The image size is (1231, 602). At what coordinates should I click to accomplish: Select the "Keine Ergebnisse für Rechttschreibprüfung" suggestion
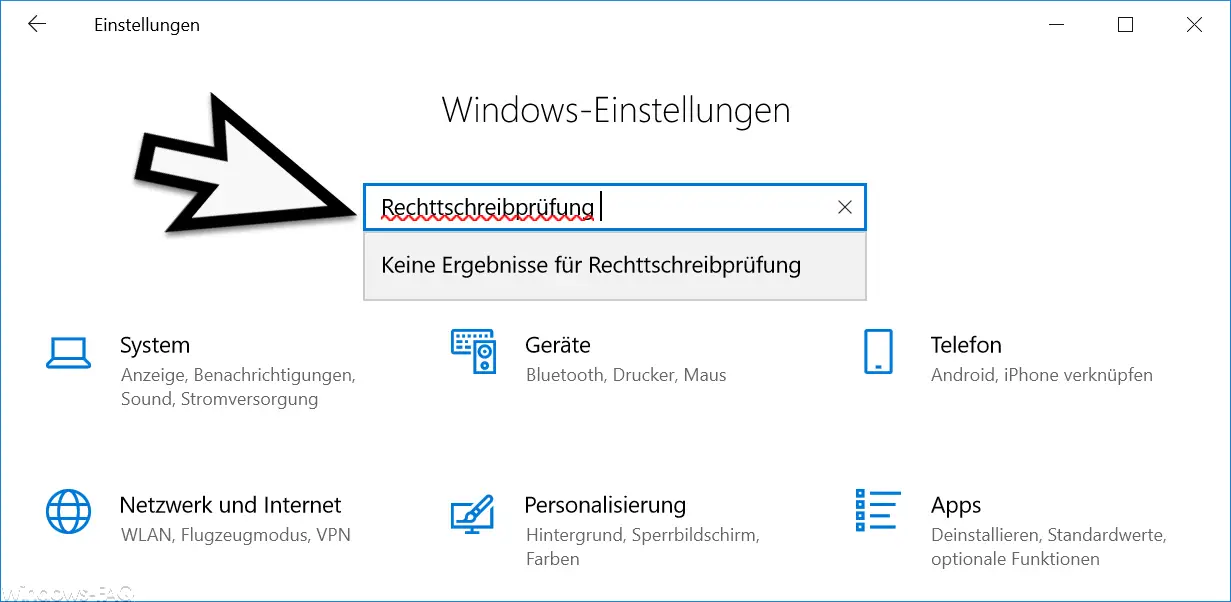tap(614, 265)
